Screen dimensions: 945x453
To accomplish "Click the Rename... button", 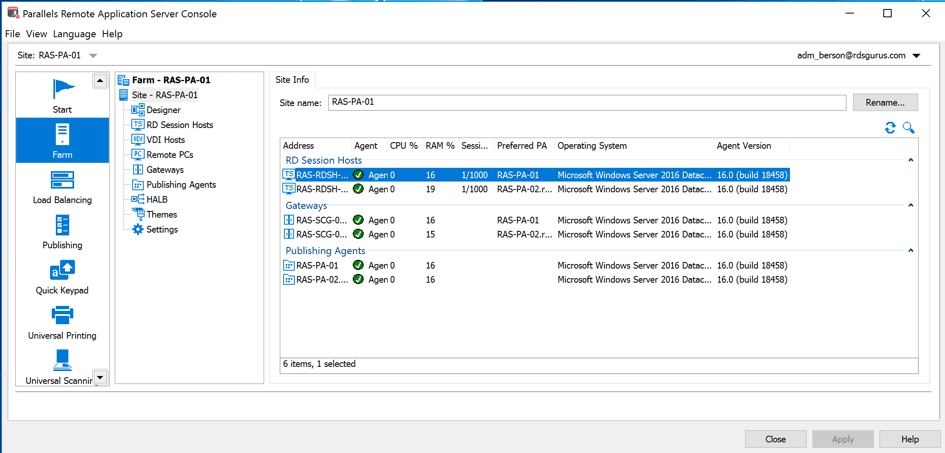I will [885, 102].
